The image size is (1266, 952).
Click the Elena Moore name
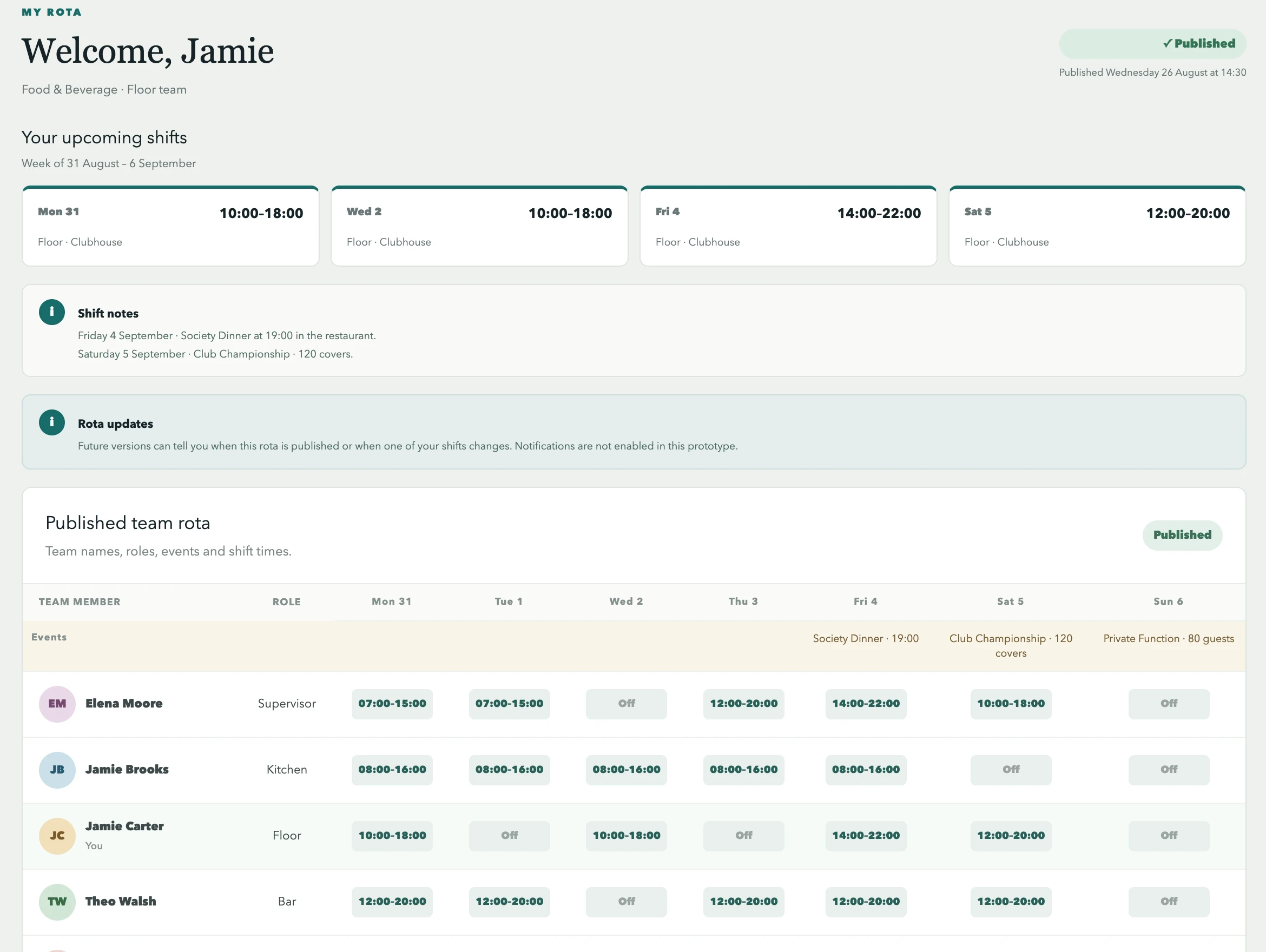[123, 704]
